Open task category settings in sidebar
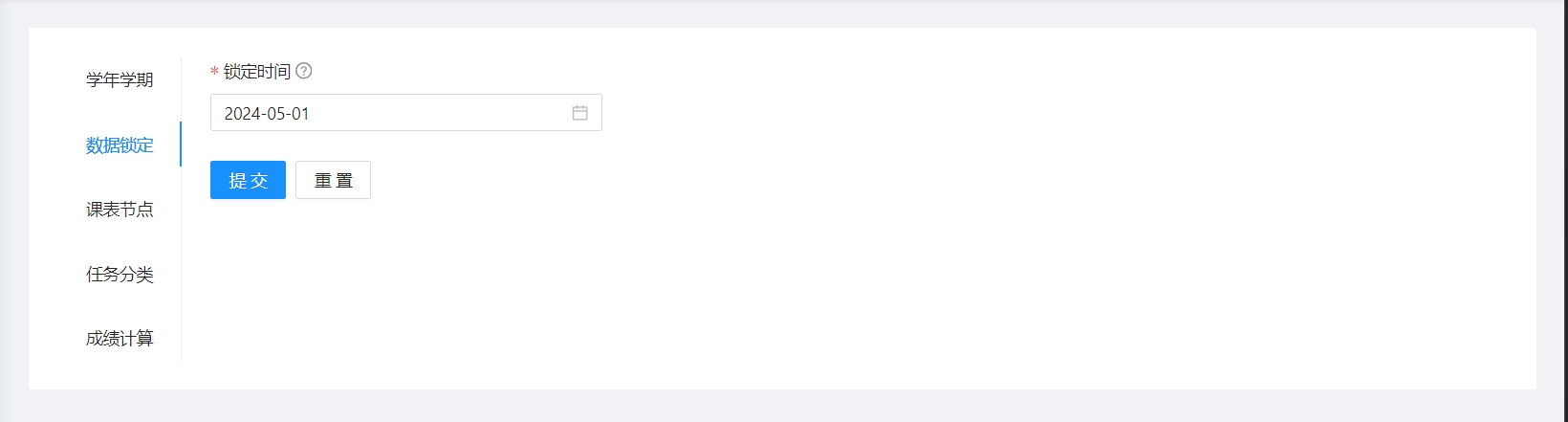1568x422 pixels. point(120,275)
